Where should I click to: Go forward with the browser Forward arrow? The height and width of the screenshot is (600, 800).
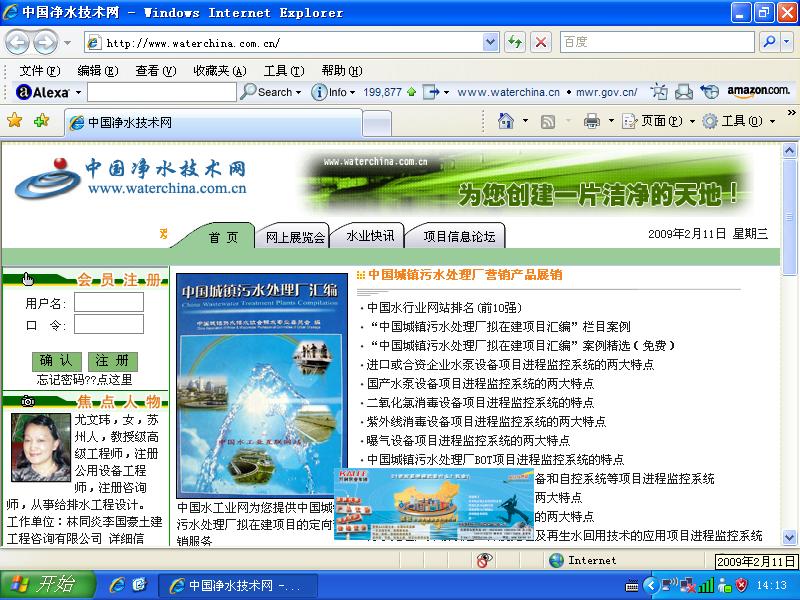(45, 42)
